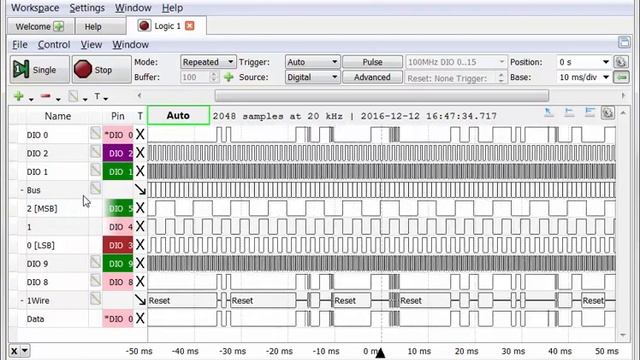Click the purple DIO 2 pin swatch
This screenshot has height=360, width=640.
click(118, 153)
